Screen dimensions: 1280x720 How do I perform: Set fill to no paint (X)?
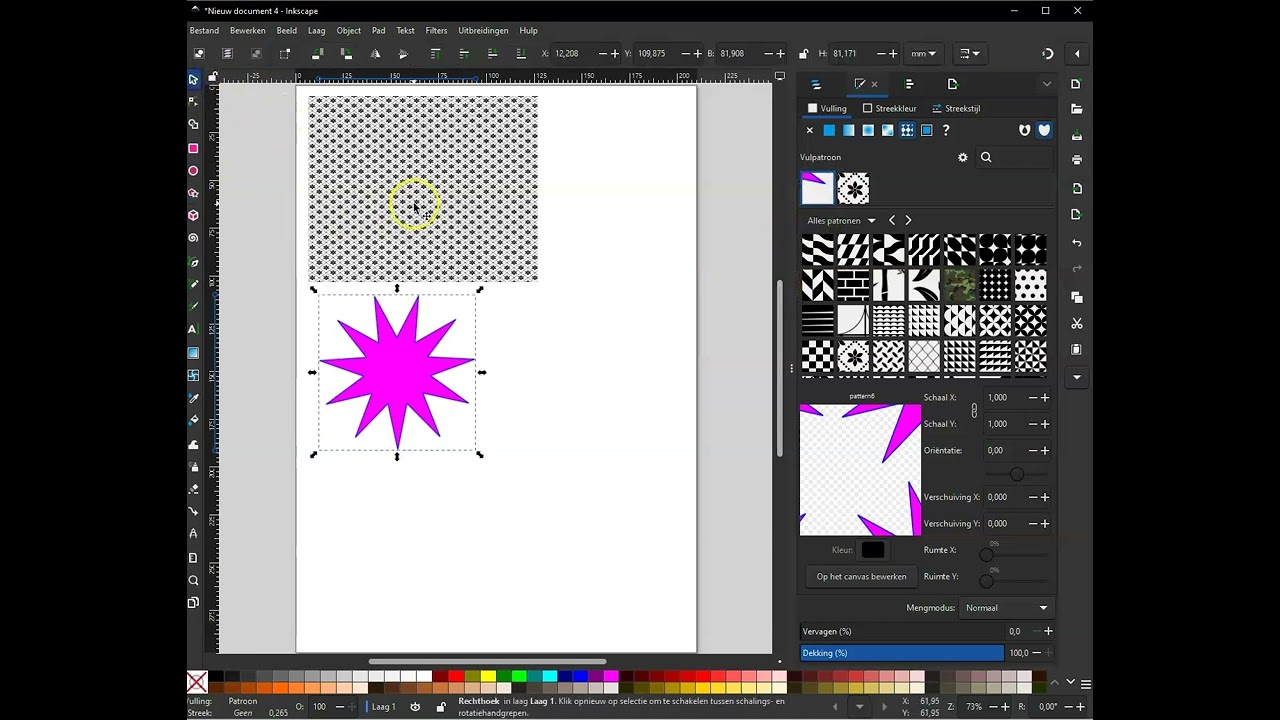click(810, 130)
